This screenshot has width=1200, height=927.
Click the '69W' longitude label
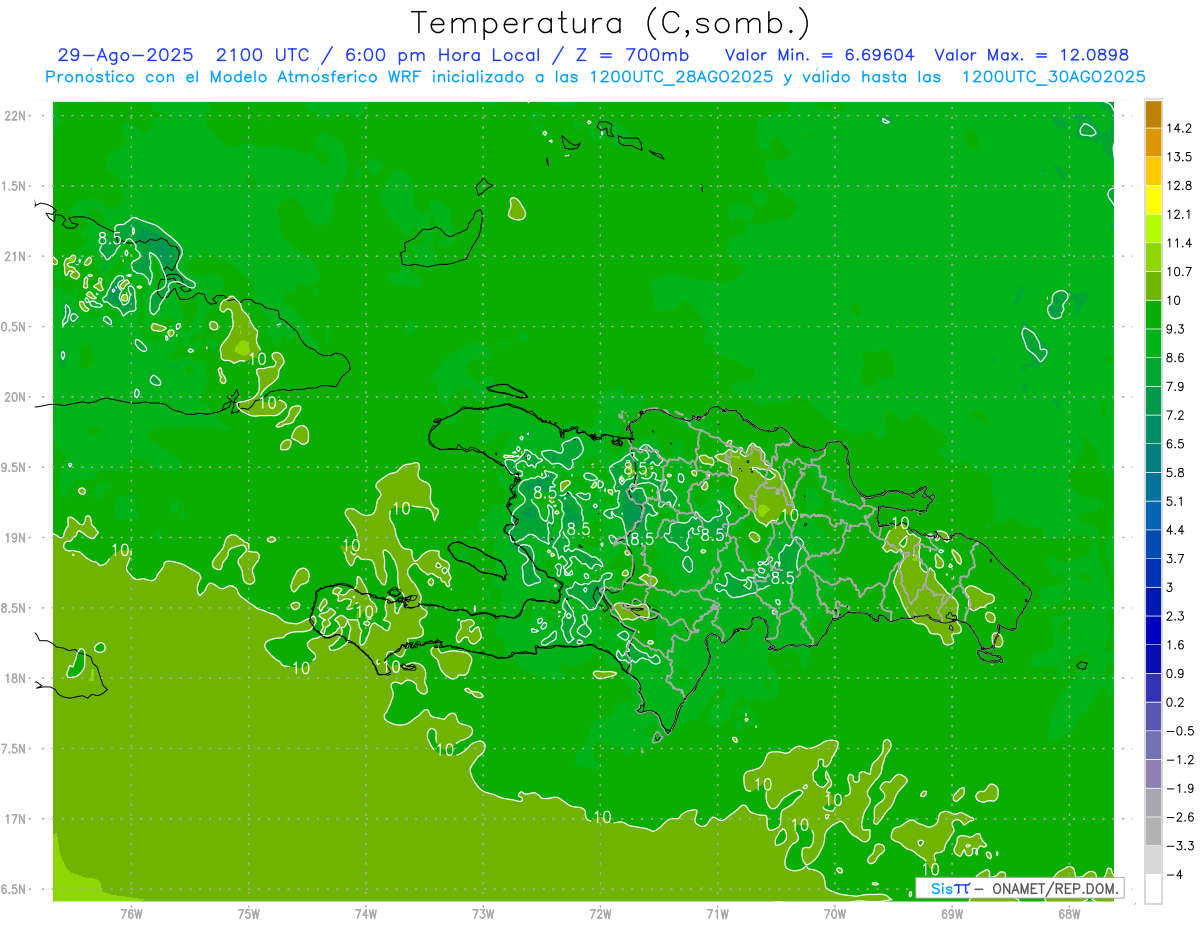click(x=952, y=914)
